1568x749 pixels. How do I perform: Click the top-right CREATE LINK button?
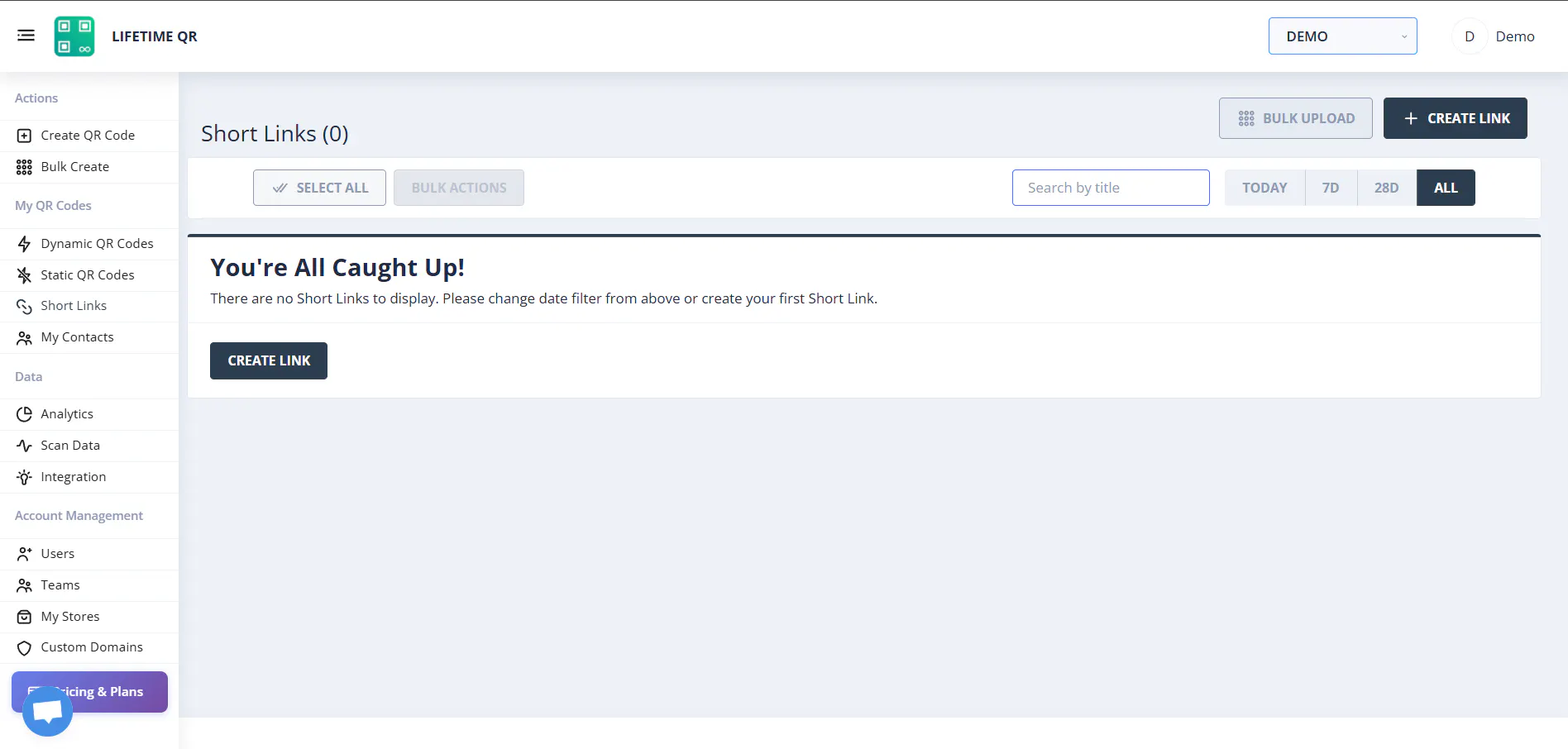tap(1455, 118)
